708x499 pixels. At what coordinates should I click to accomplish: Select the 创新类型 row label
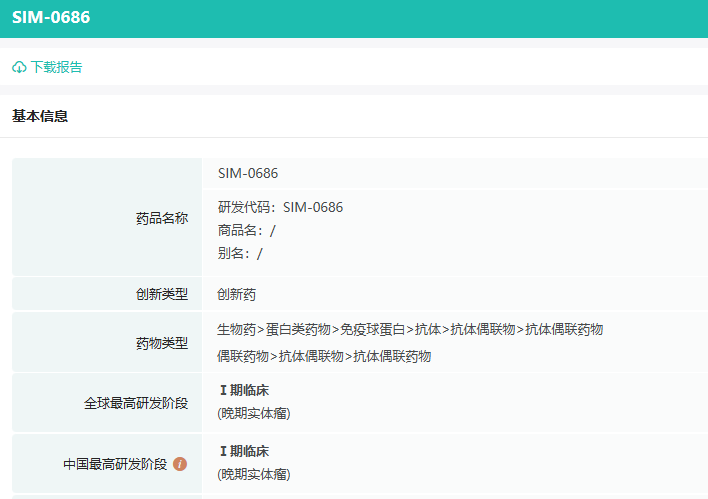tap(161, 294)
